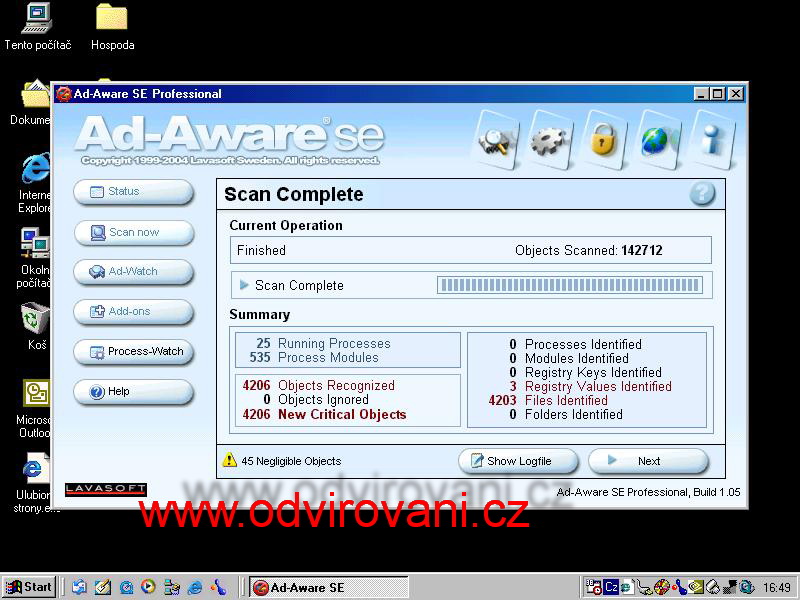Click the "Ad-Aware SE Professional, Build 1.05" text
The width and height of the screenshot is (800, 600).
(648, 492)
